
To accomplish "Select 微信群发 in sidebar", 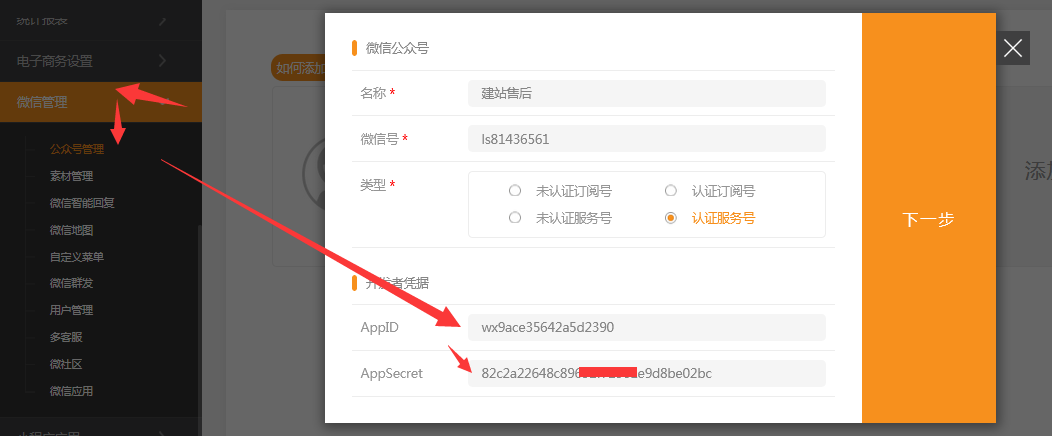I will (71, 283).
